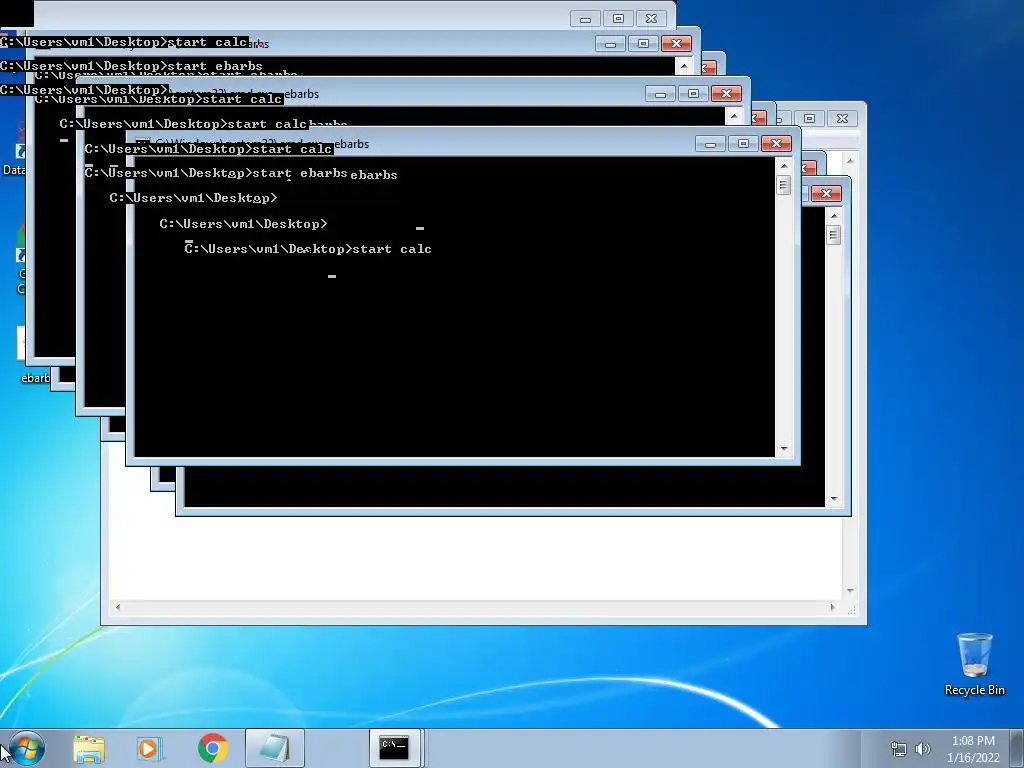This screenshot has width=1024, height=768.
Task: Click the last 'start calc' line in the frontmost console
Action: pos(308,249)
